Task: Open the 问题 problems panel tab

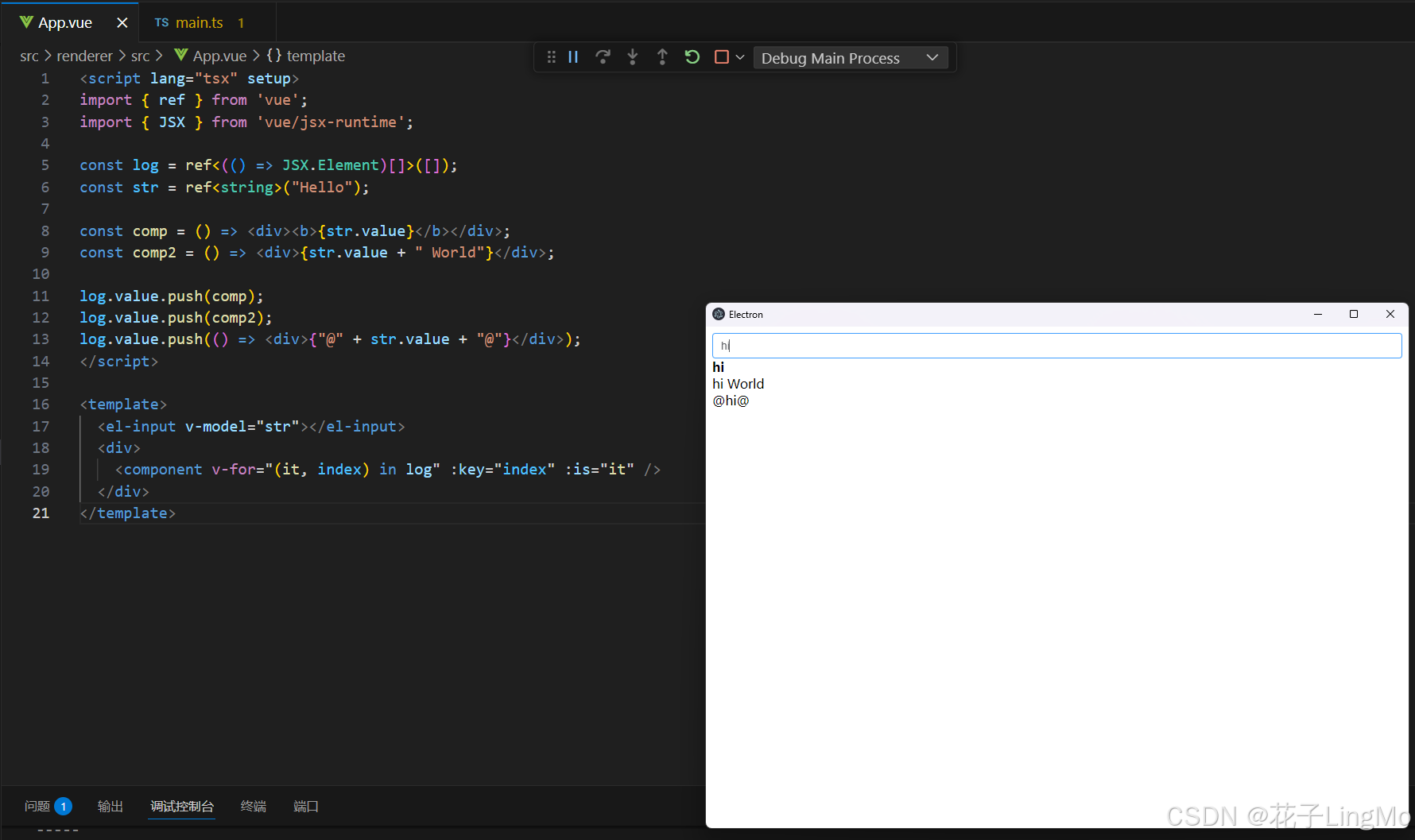Action: [x=37, y=807]
